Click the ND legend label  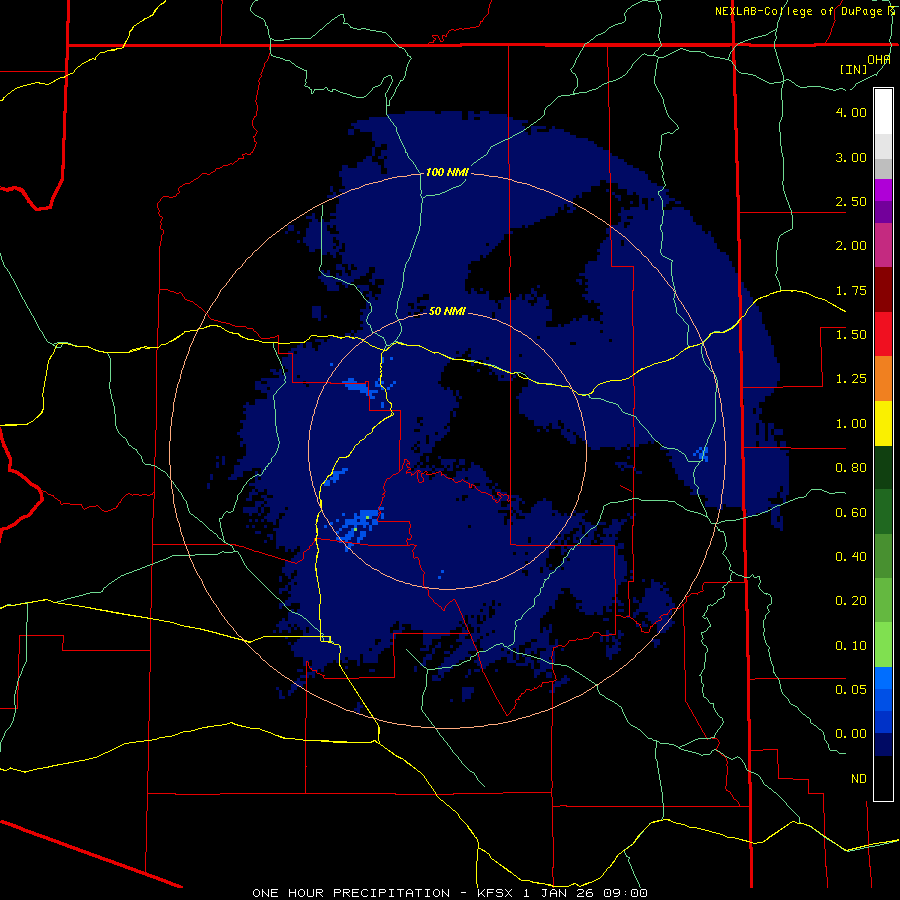(859, 779)
